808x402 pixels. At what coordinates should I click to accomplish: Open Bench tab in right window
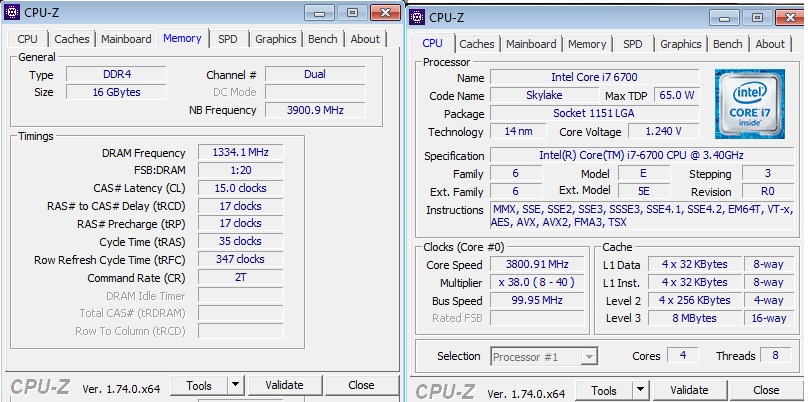(728, 44)
